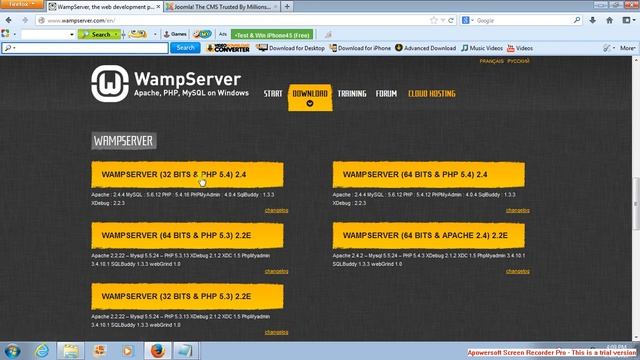Open Internet Explorer from the taskbar
The image size is (640, 360).
pyautogui.click(x=42, y=351)
